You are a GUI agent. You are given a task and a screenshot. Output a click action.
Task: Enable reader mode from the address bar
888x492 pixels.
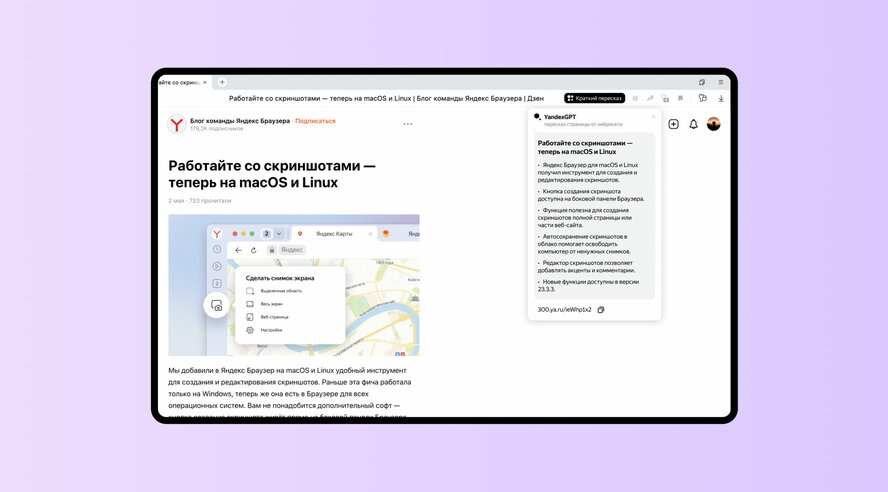[635, 99]
